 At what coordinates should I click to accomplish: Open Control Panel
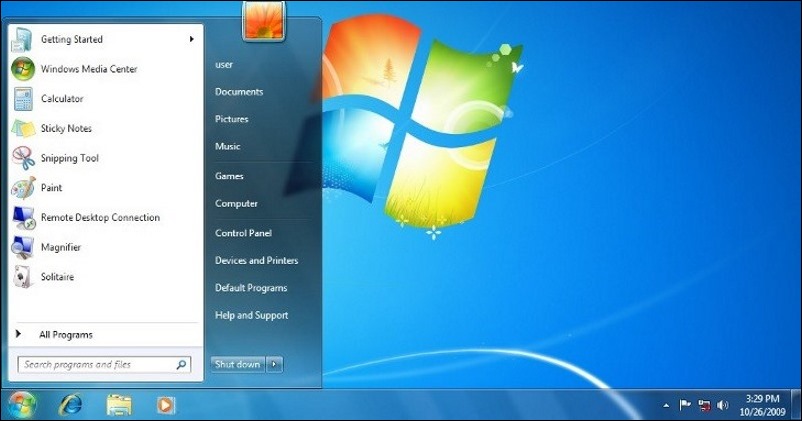point(243,233)
